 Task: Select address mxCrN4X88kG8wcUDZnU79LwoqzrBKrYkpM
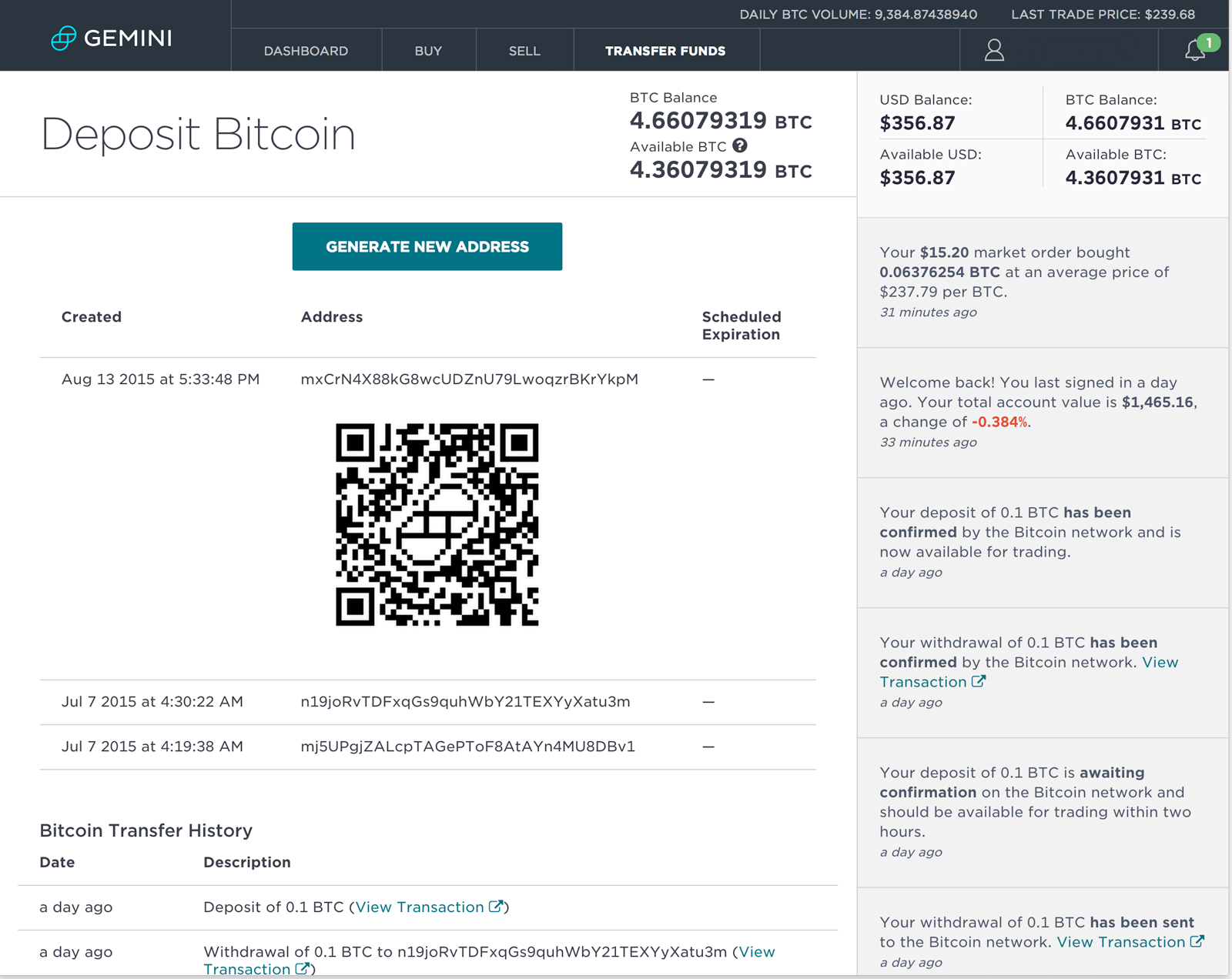click(x=470, y=379)
